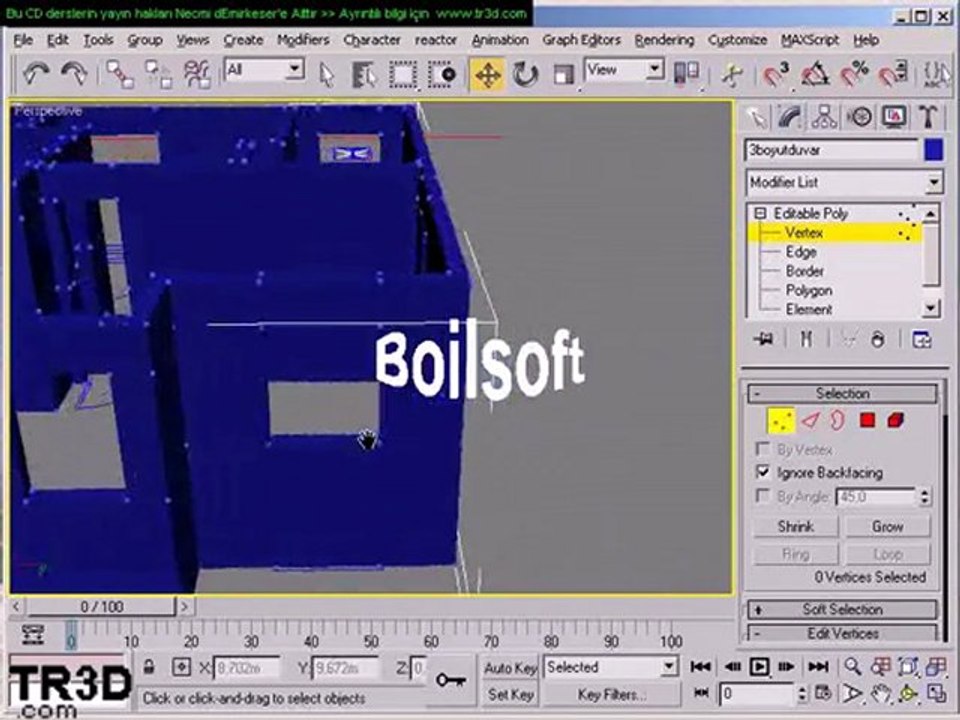Toggle the Angle Snap icon
The height and width of the screenshot is (720, 960).
(815, 75)
